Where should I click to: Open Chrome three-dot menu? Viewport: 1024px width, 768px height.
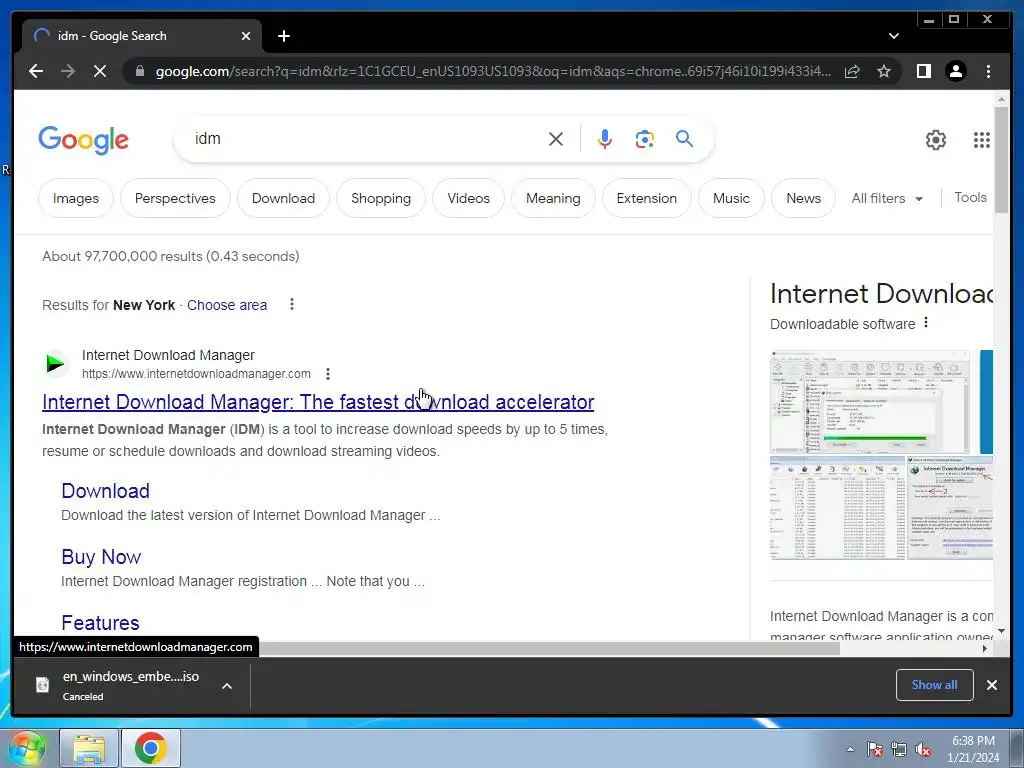(x=988, y=71)
